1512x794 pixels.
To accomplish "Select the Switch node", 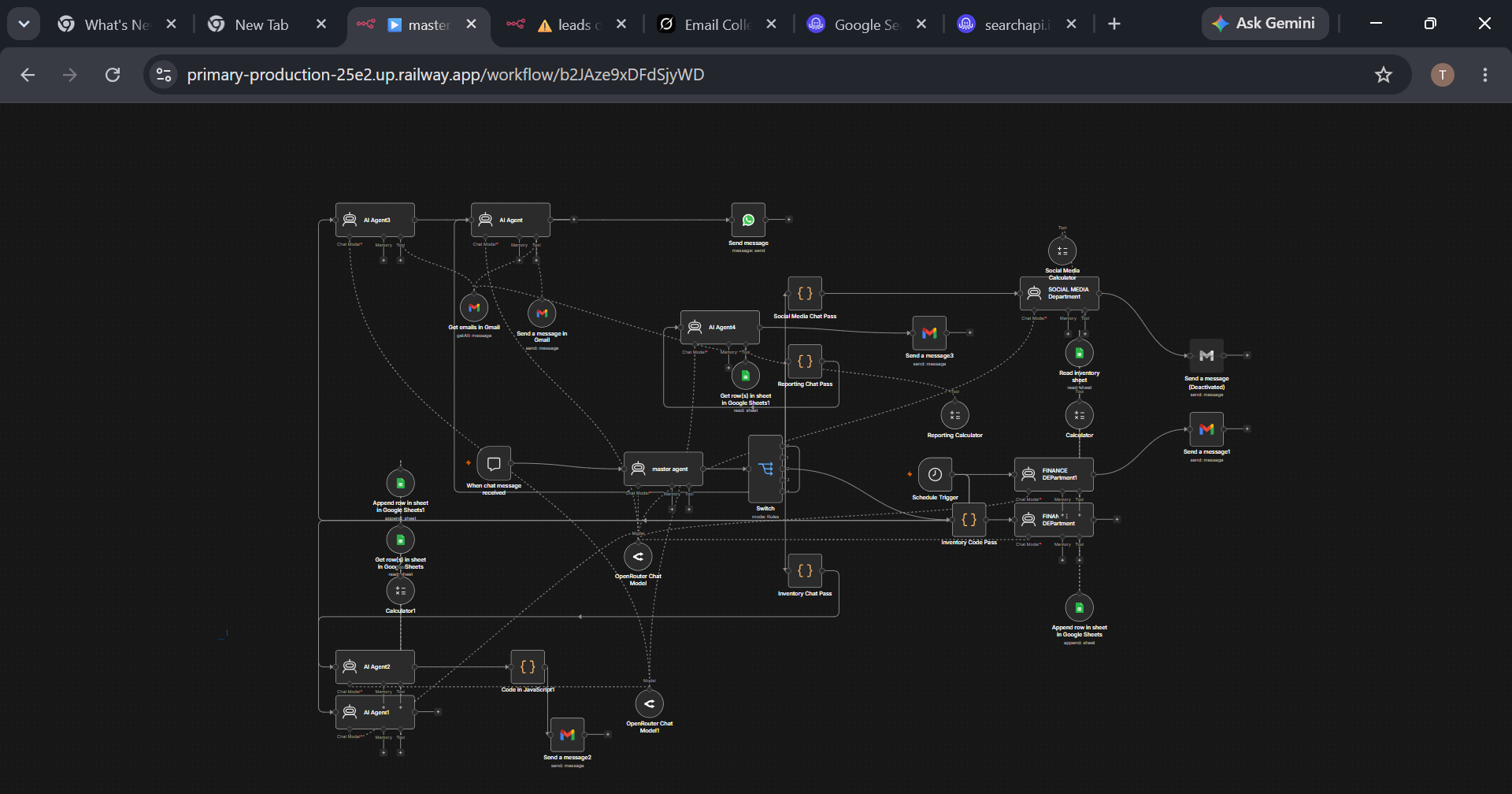I will [x=765, y=469].
